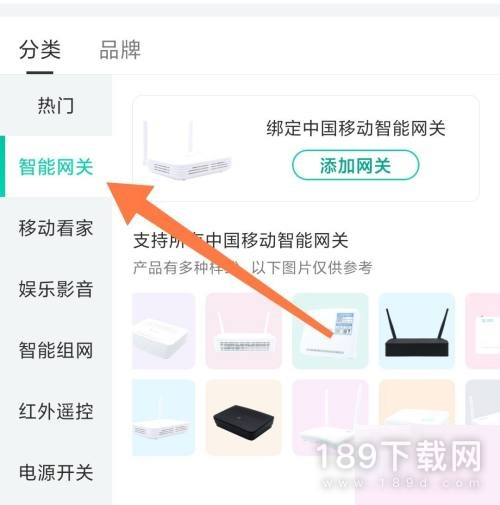Viewport: 500px width, 505px height.
Task: Pick the gateway with blue label on green tile
Action: point(330,331)
